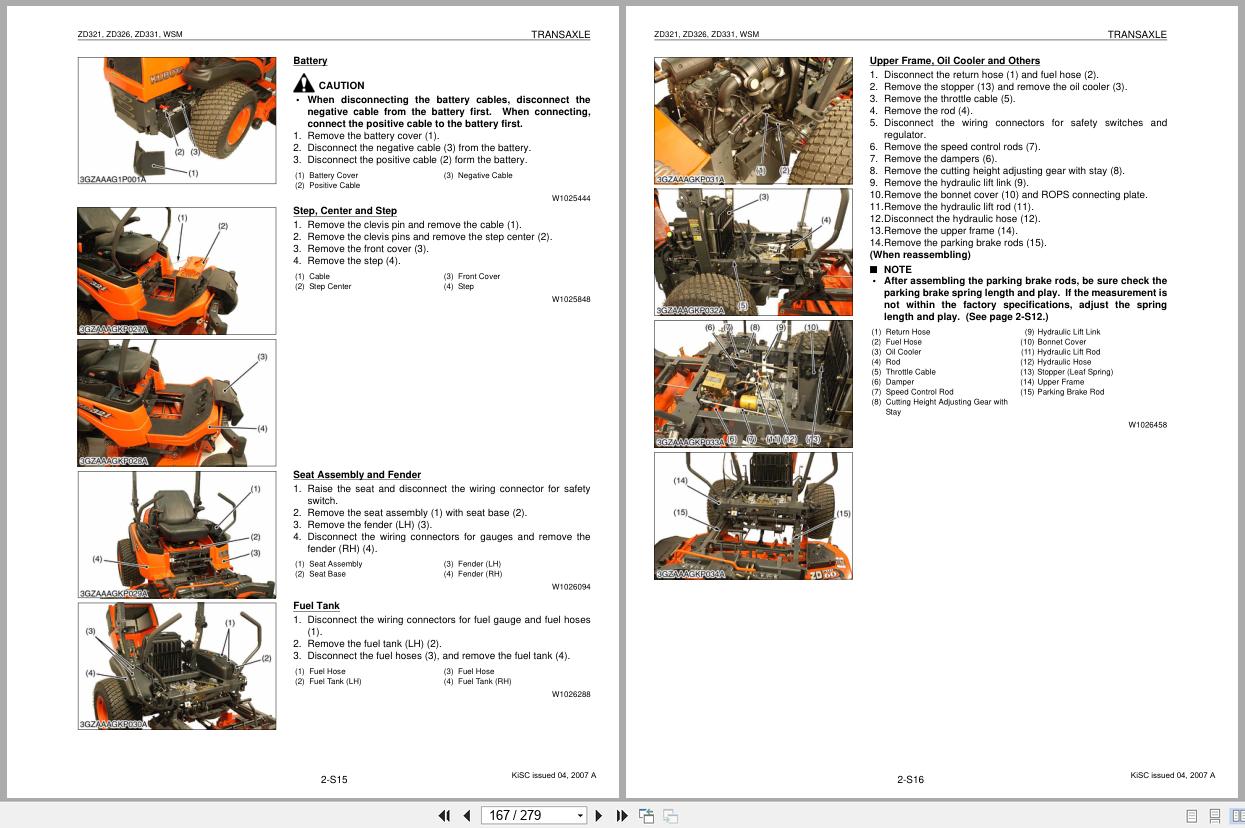Open the Seat Assembly and Fender section
Image resolution: width=1245 pixels, height=828 pixels.
[356, 474]
